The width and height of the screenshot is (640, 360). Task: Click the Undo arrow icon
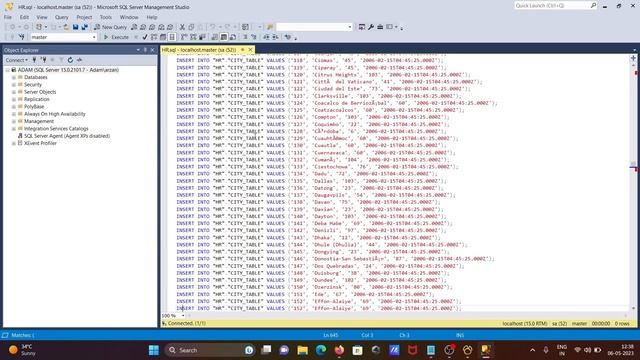[212, 27]
